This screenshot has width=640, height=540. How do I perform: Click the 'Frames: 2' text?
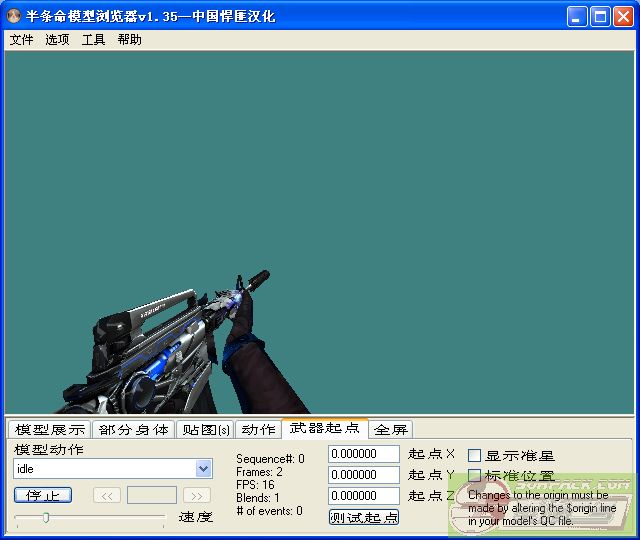pyautogui.click(x=259, y=472)
